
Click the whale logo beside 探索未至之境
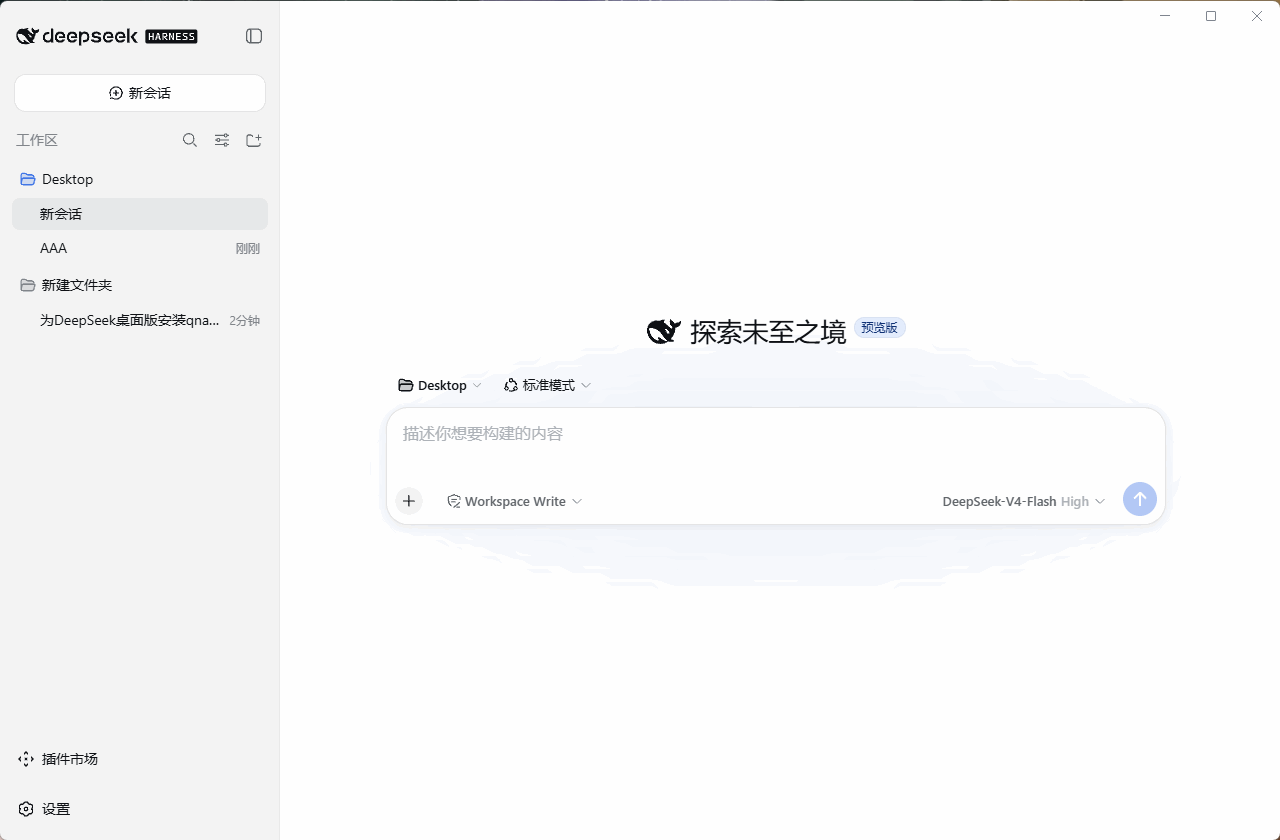point(664,331)
